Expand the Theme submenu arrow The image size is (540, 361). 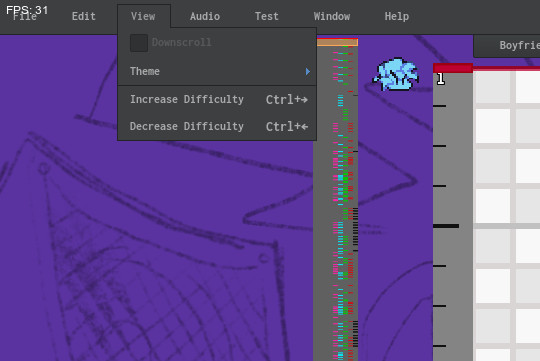(x=308, y=71)
